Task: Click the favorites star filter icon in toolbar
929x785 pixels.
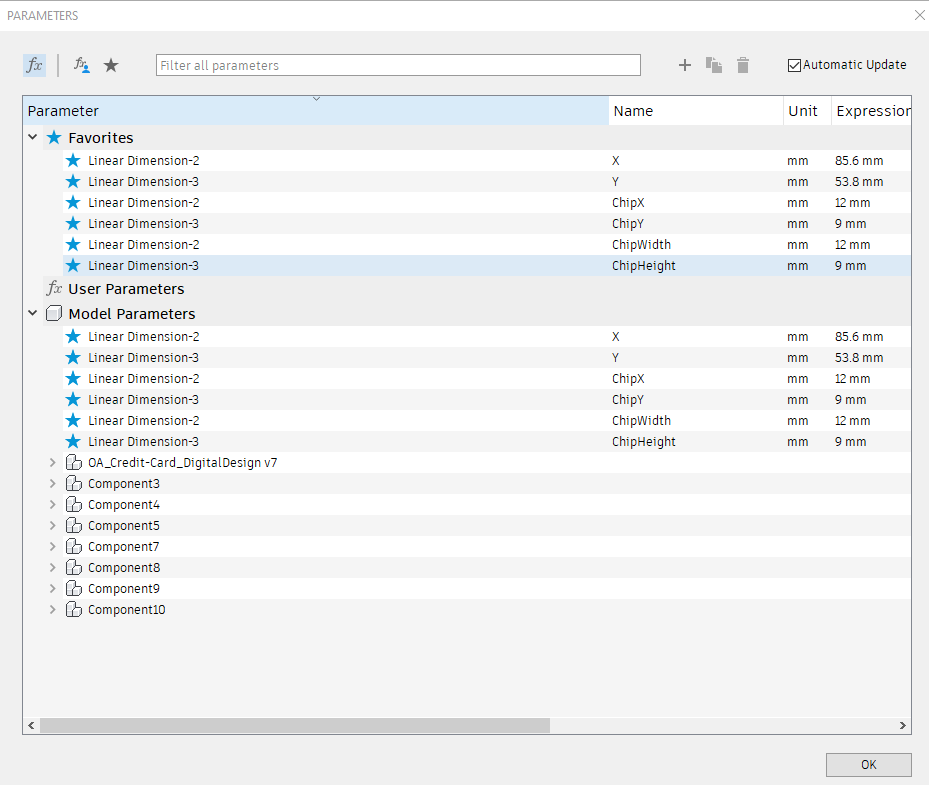Action: (x=111, y=65)
